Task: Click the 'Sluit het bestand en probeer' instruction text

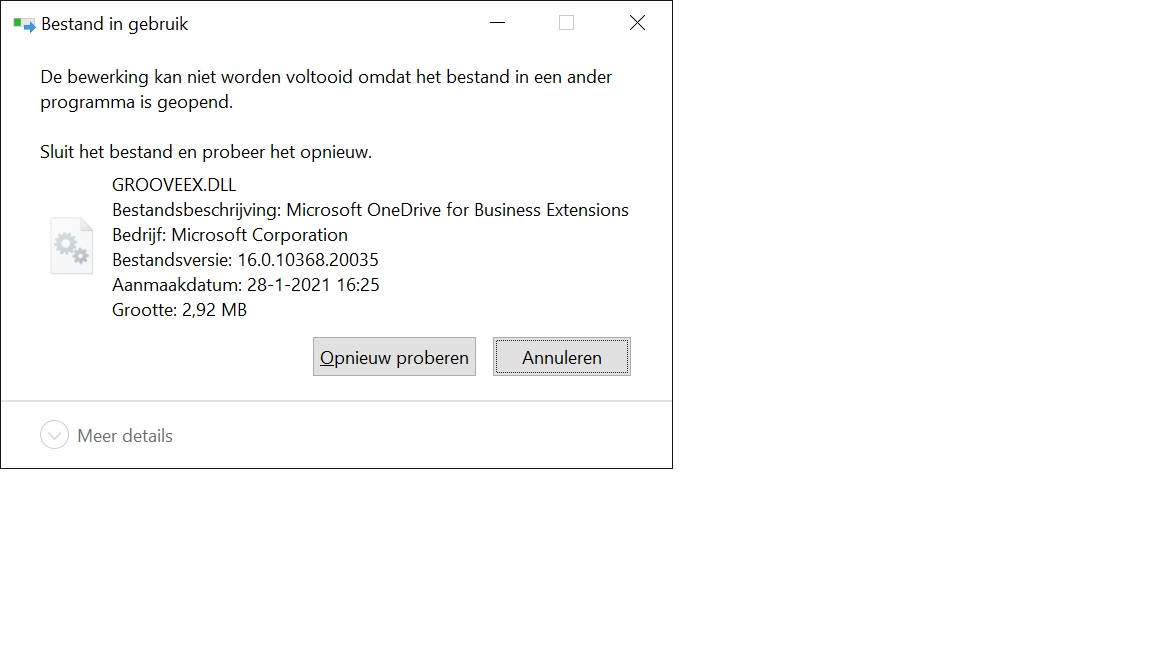Action: coord(206,152)
